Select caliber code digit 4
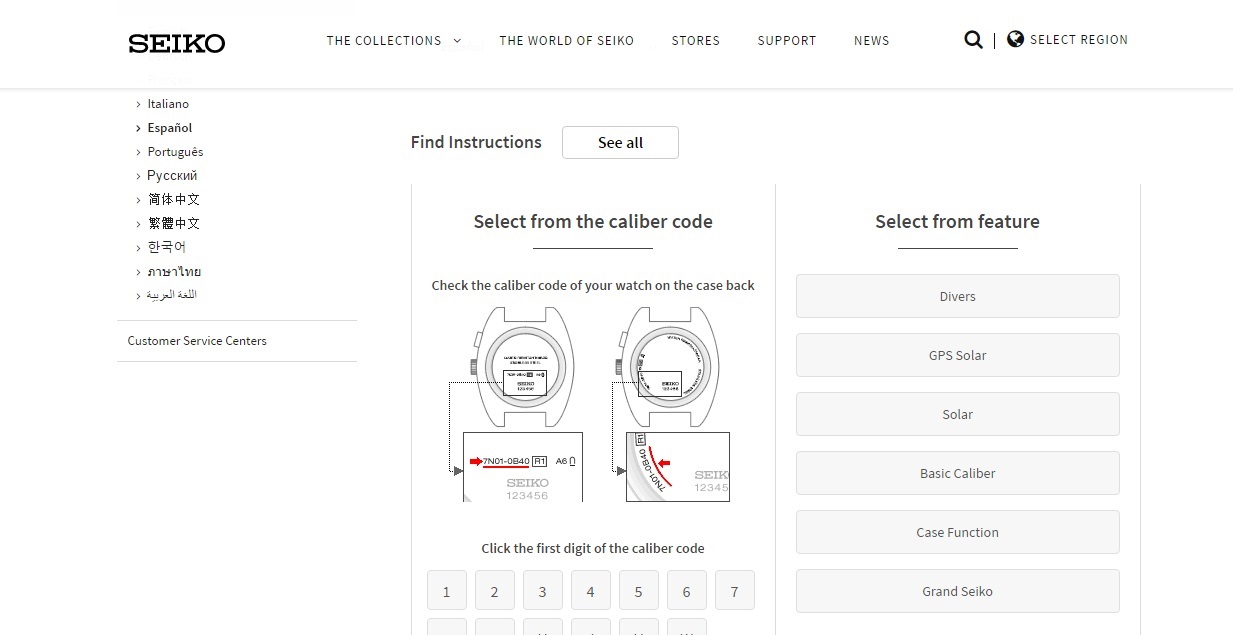Image resolution: width=1233 pixels, height=635 pixels. coord(590,591)
